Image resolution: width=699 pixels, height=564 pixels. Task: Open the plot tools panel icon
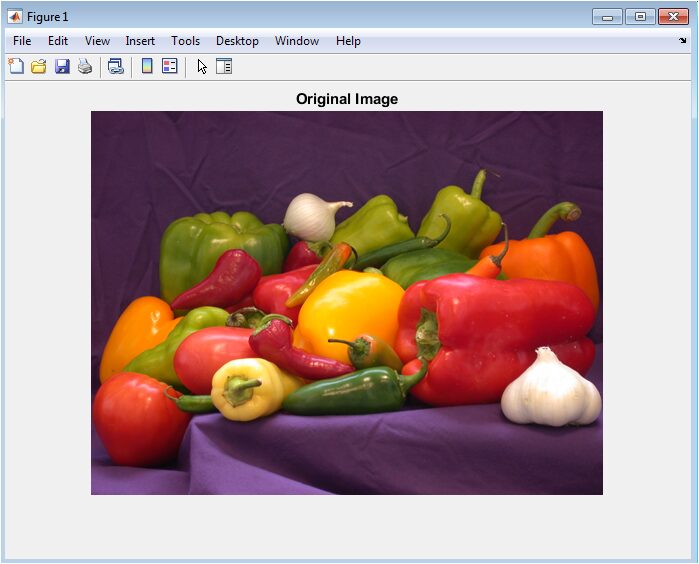coord(224,67)
